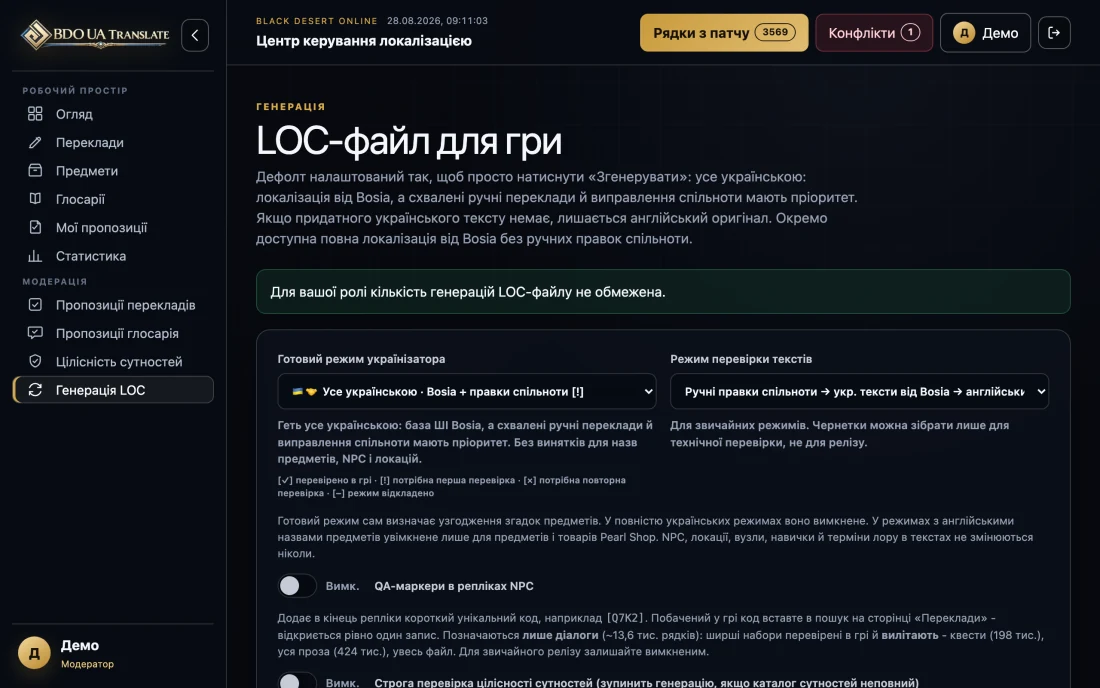Open the Демо user menu button

click(x=985, y=33)
